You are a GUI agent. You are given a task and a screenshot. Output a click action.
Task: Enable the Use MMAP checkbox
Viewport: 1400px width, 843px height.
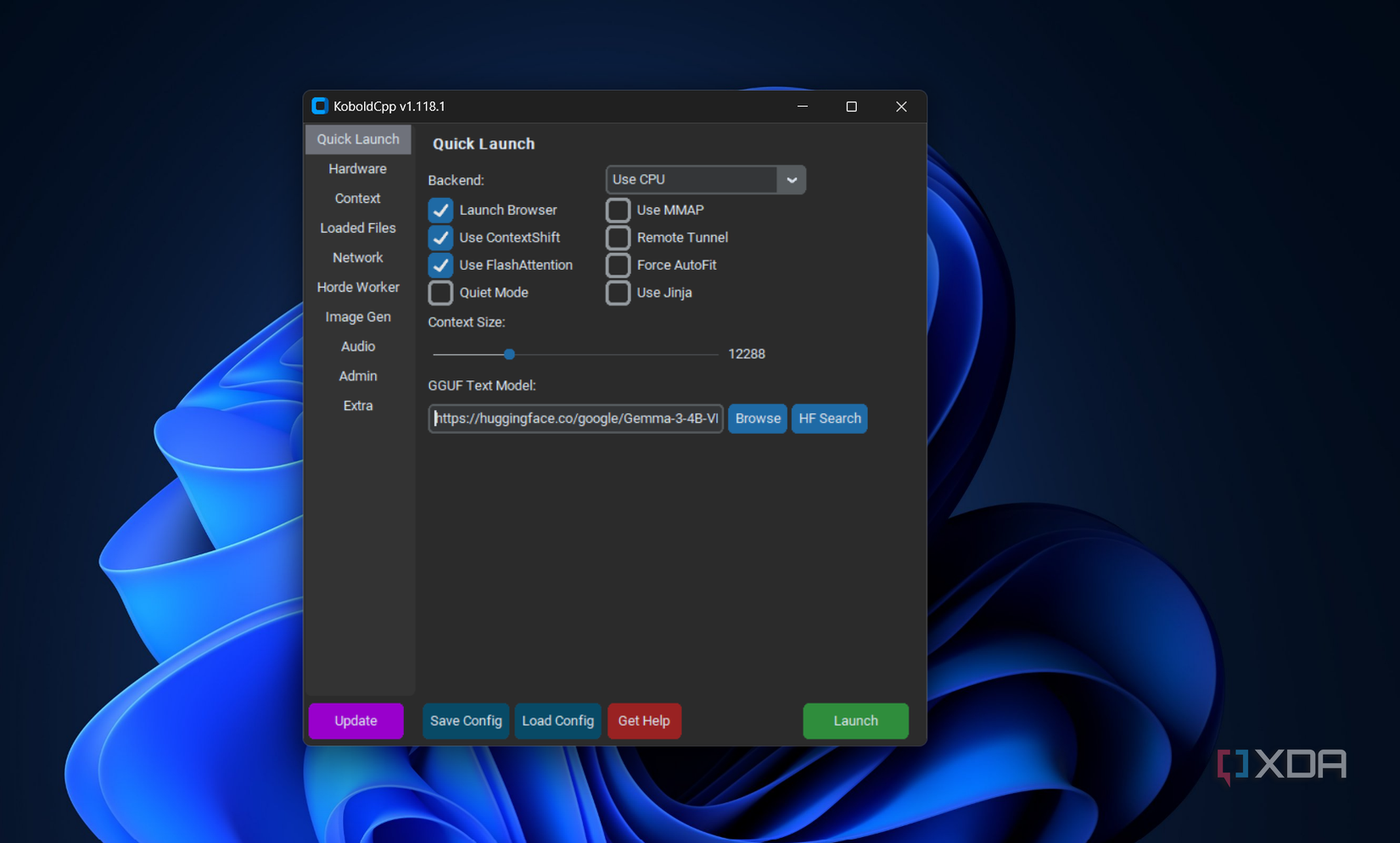pyautogui.click(x=619, y=210)
